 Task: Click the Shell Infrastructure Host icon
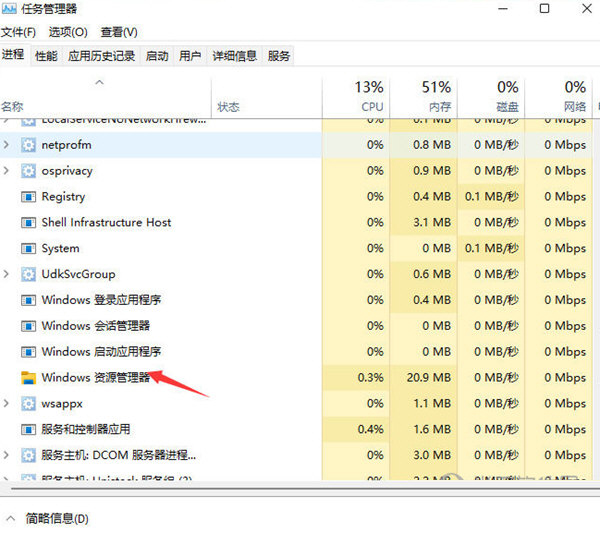click(28, 223)
